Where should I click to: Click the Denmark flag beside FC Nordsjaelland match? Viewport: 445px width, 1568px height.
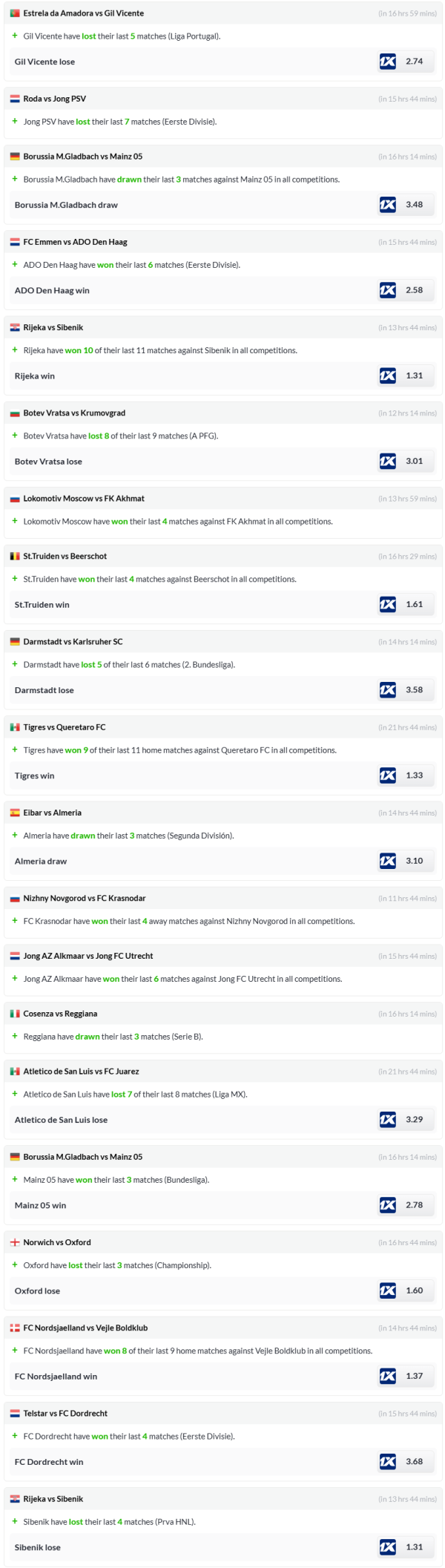click(x=15, y=1328)
